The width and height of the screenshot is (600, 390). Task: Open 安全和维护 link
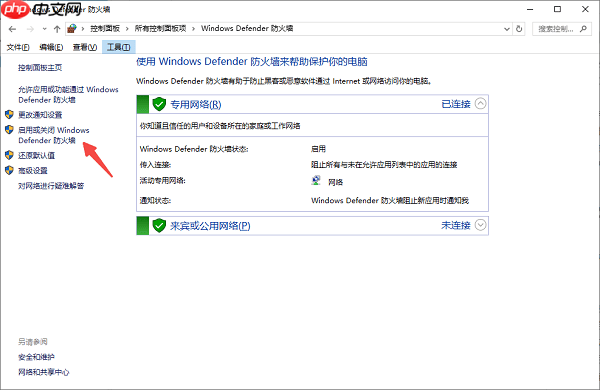[36, 357]
